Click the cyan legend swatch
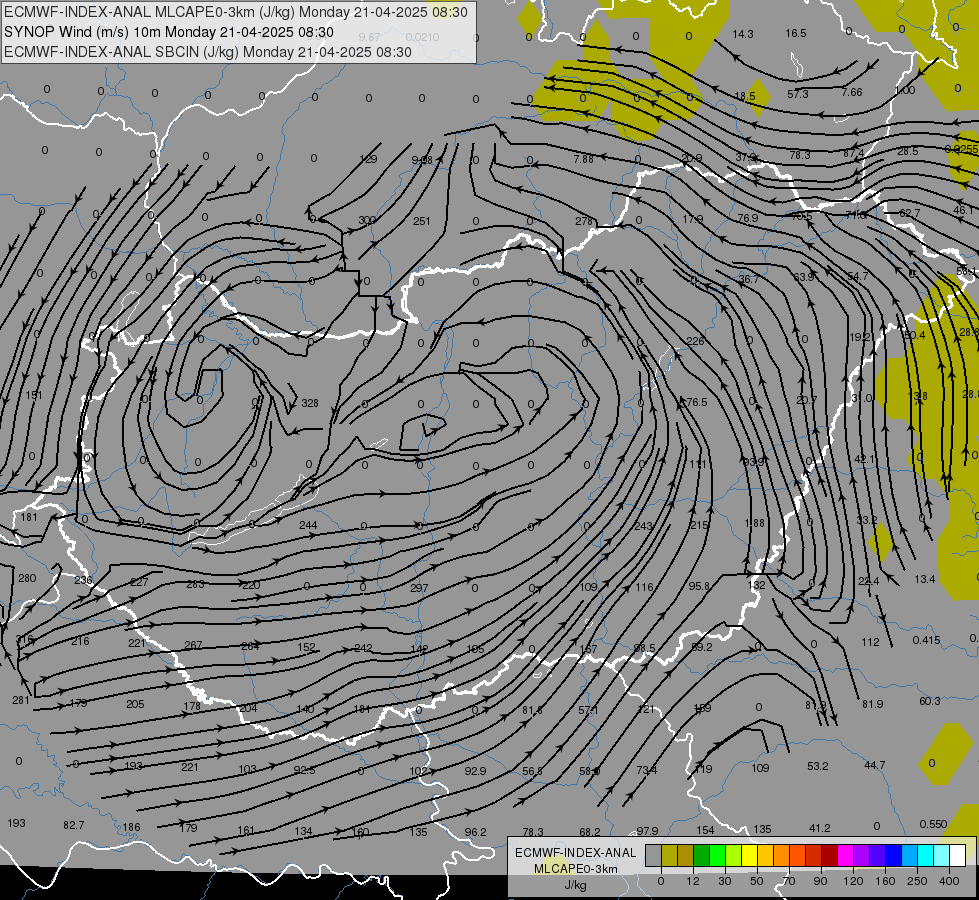 tap(926, 855)
